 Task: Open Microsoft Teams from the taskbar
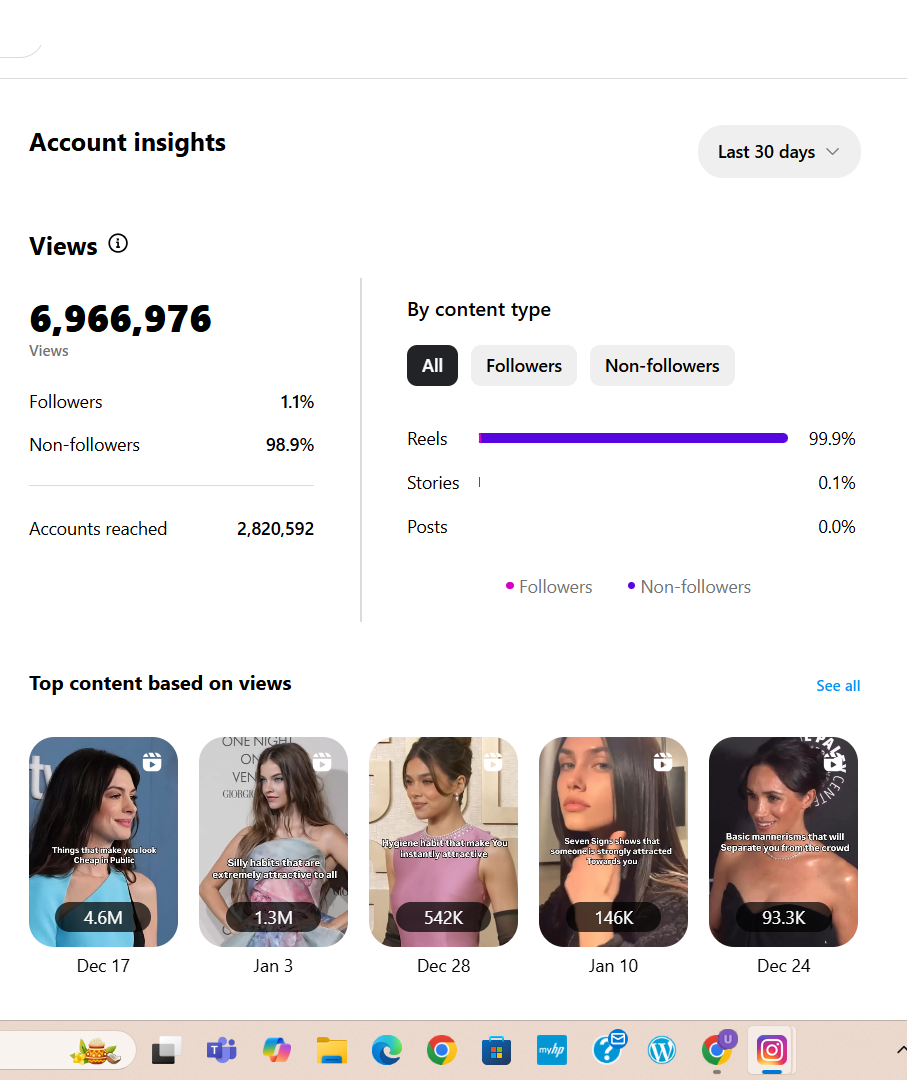coord(221,1050)
